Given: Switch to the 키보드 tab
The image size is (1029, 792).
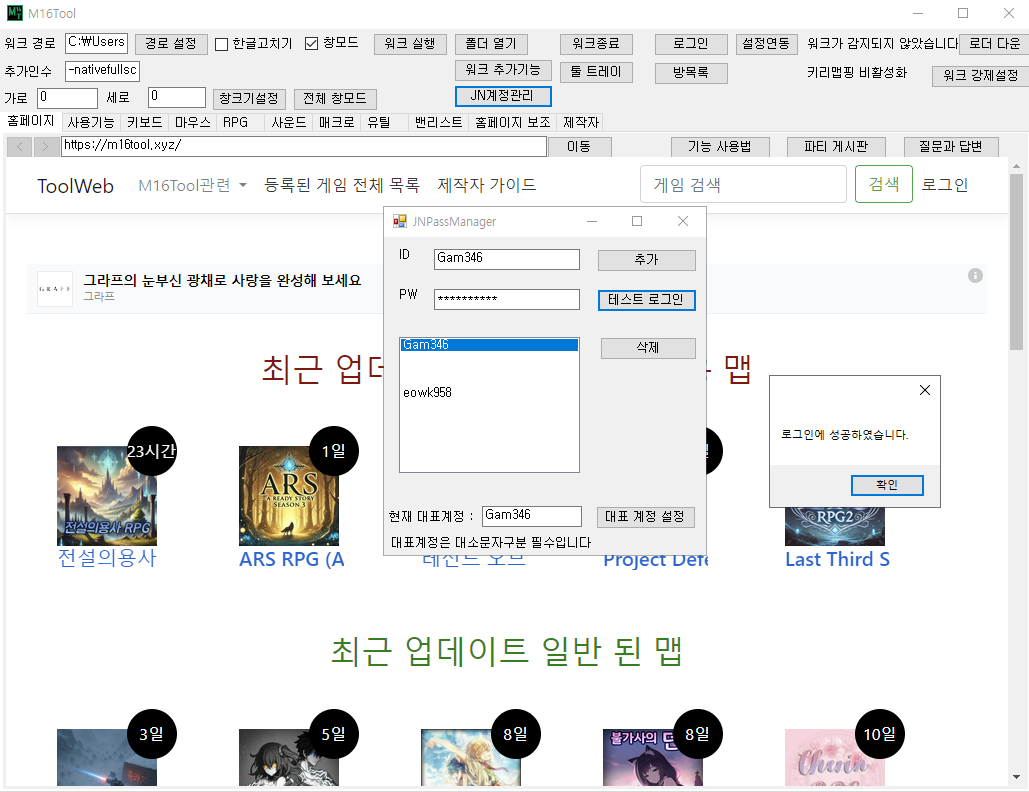Looking at the screenshot, I should click(145, 123).
